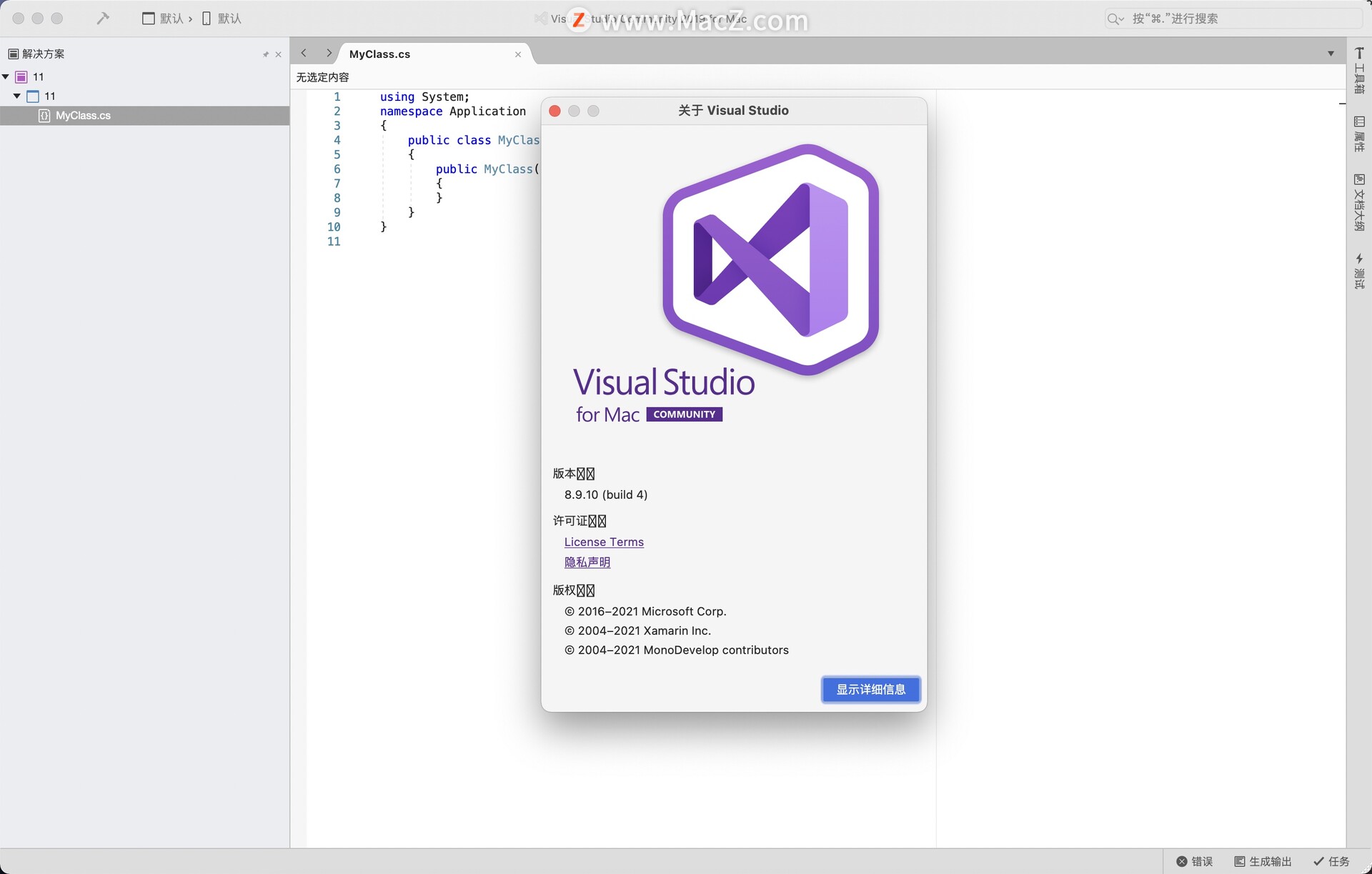This screenshot has width=1372, height=874.
Task: Open the 属性 properties side pad
Action: point(1359,134)
